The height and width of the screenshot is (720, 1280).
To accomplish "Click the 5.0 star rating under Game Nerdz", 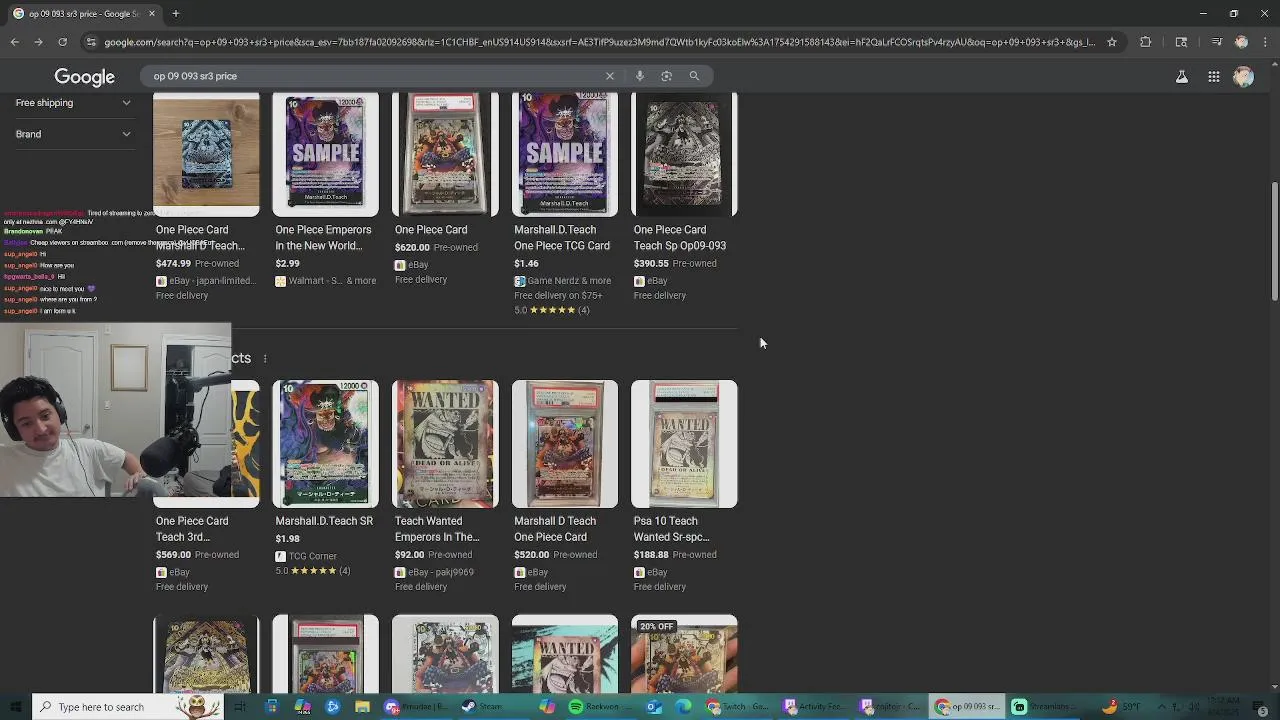I will [552, 310].
